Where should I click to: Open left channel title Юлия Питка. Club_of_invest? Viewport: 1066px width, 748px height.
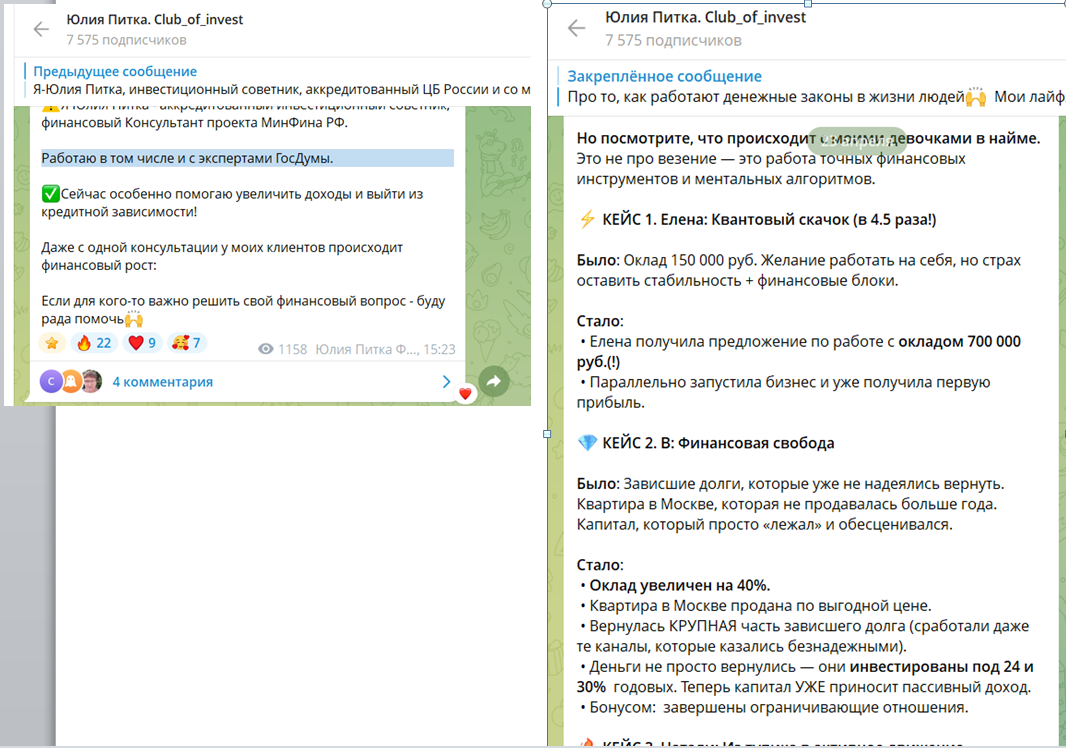pos(154,20)
